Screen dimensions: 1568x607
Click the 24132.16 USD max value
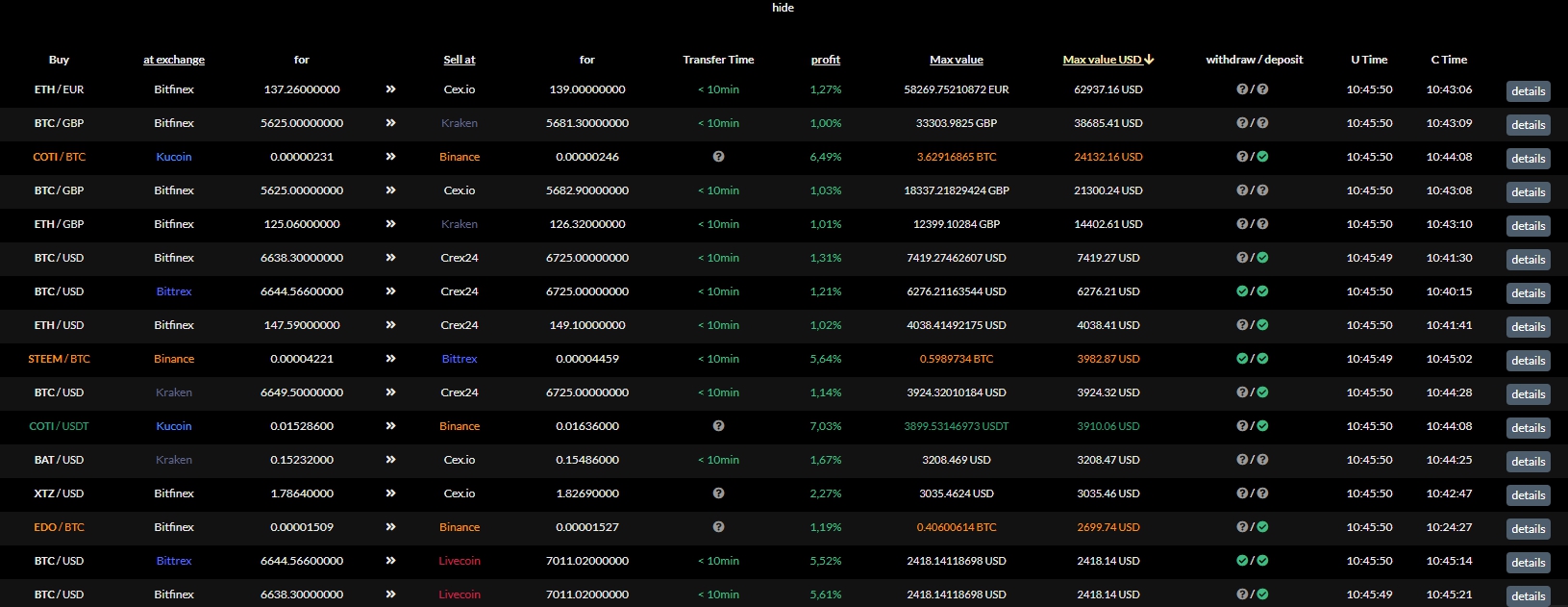tap(1108, 157)
